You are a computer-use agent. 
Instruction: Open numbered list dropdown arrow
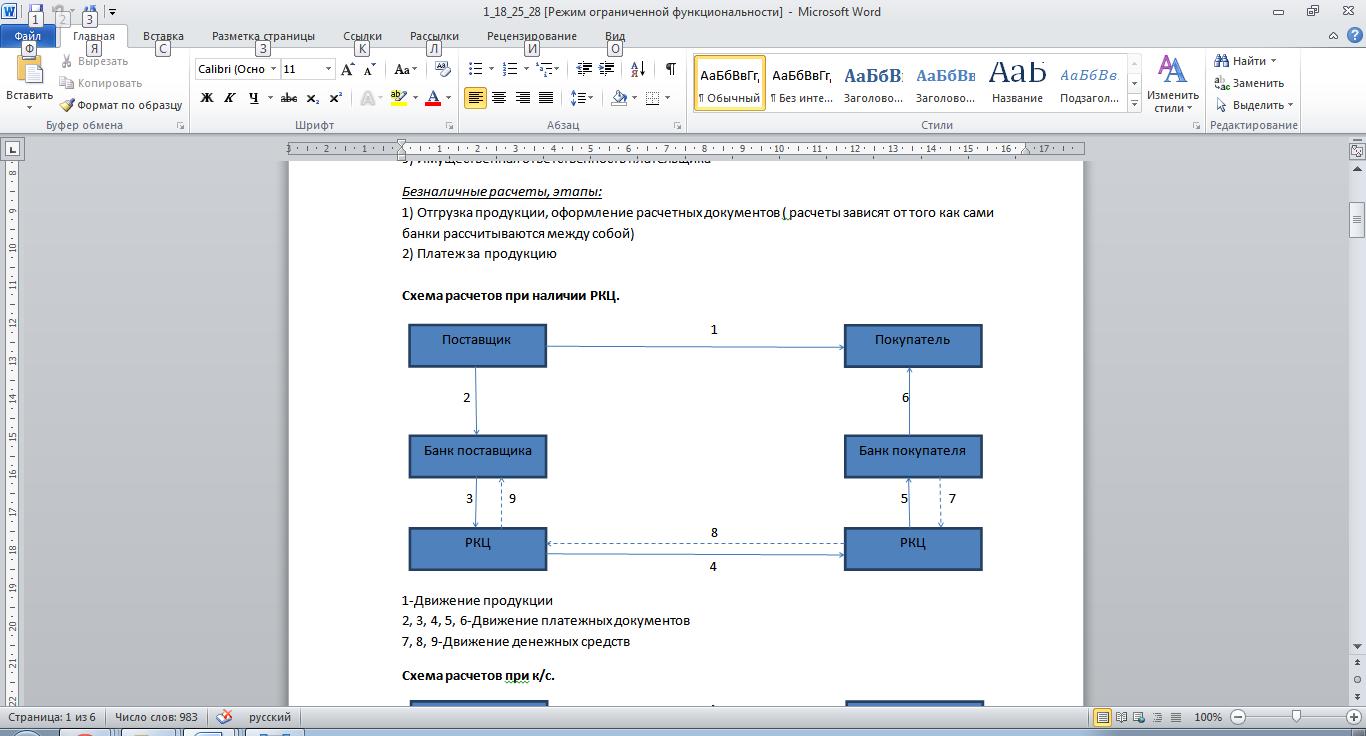526,69
